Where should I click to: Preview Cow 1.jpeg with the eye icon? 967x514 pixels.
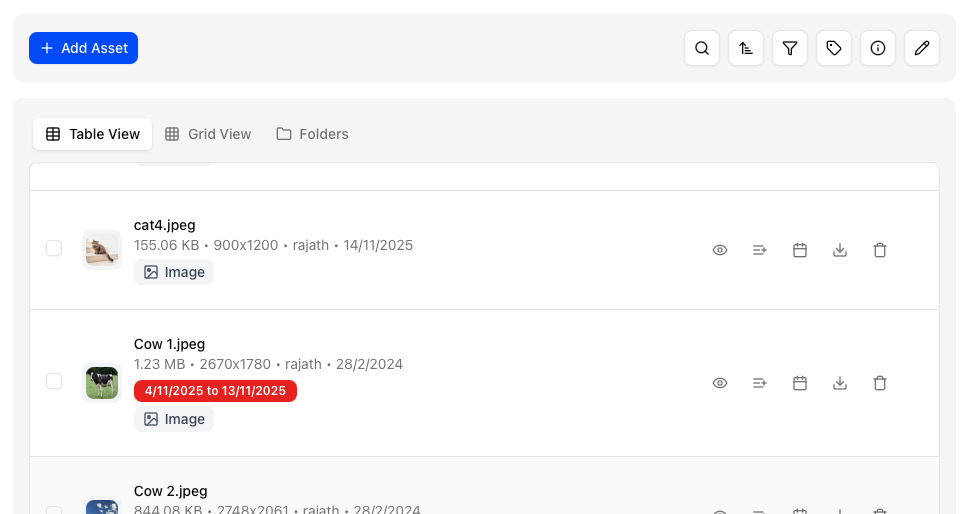[x=720, y=383]
